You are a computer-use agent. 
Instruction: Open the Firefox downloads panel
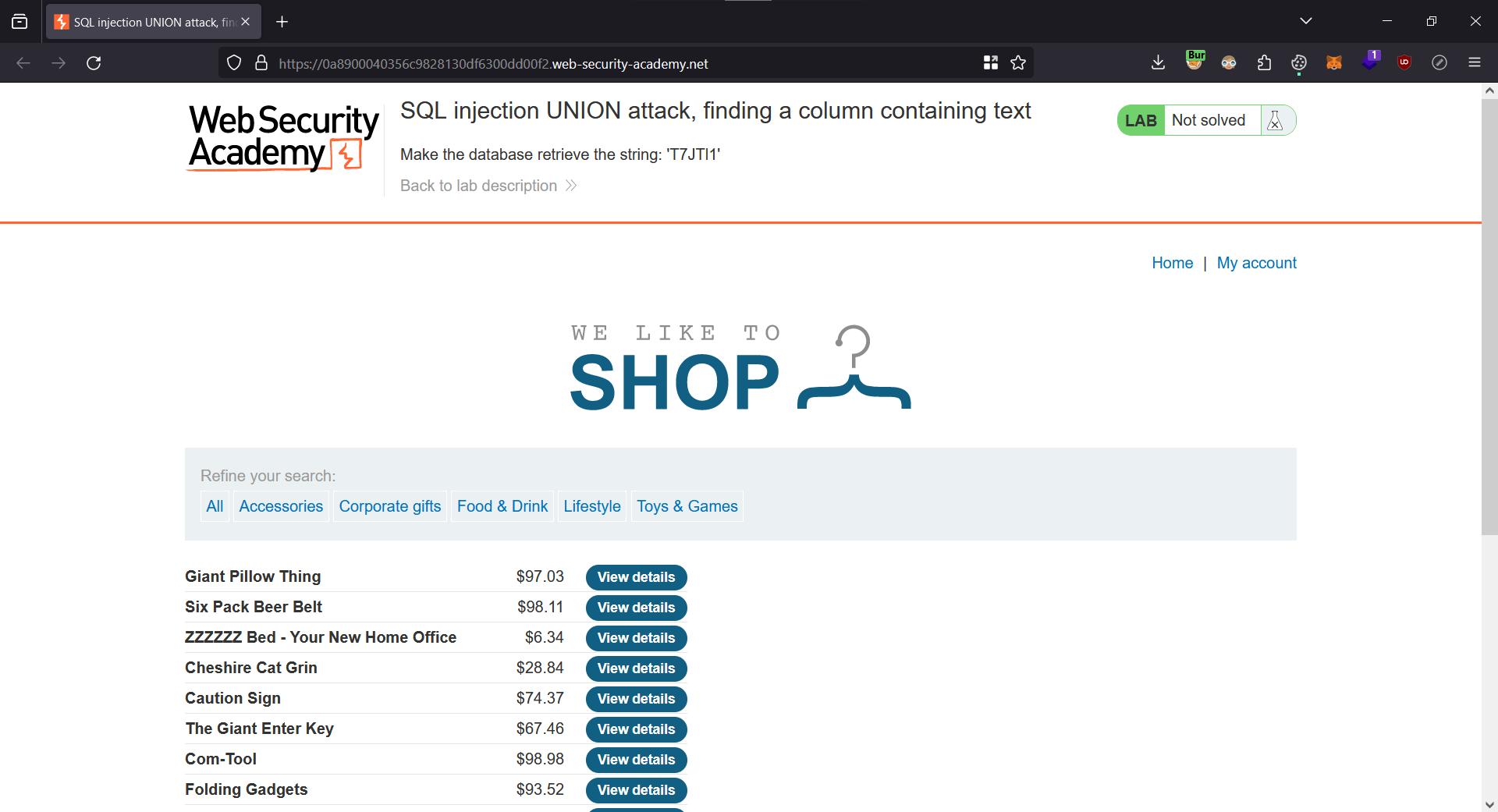pyautogui.click(x=1158, y=63)
